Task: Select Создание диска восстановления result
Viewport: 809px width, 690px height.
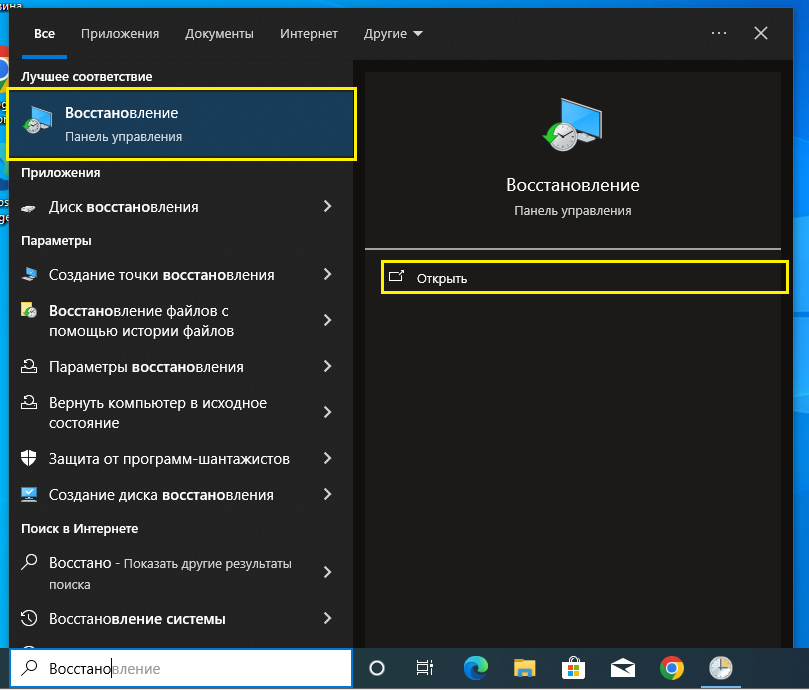Action: click(x=181, y=494)
